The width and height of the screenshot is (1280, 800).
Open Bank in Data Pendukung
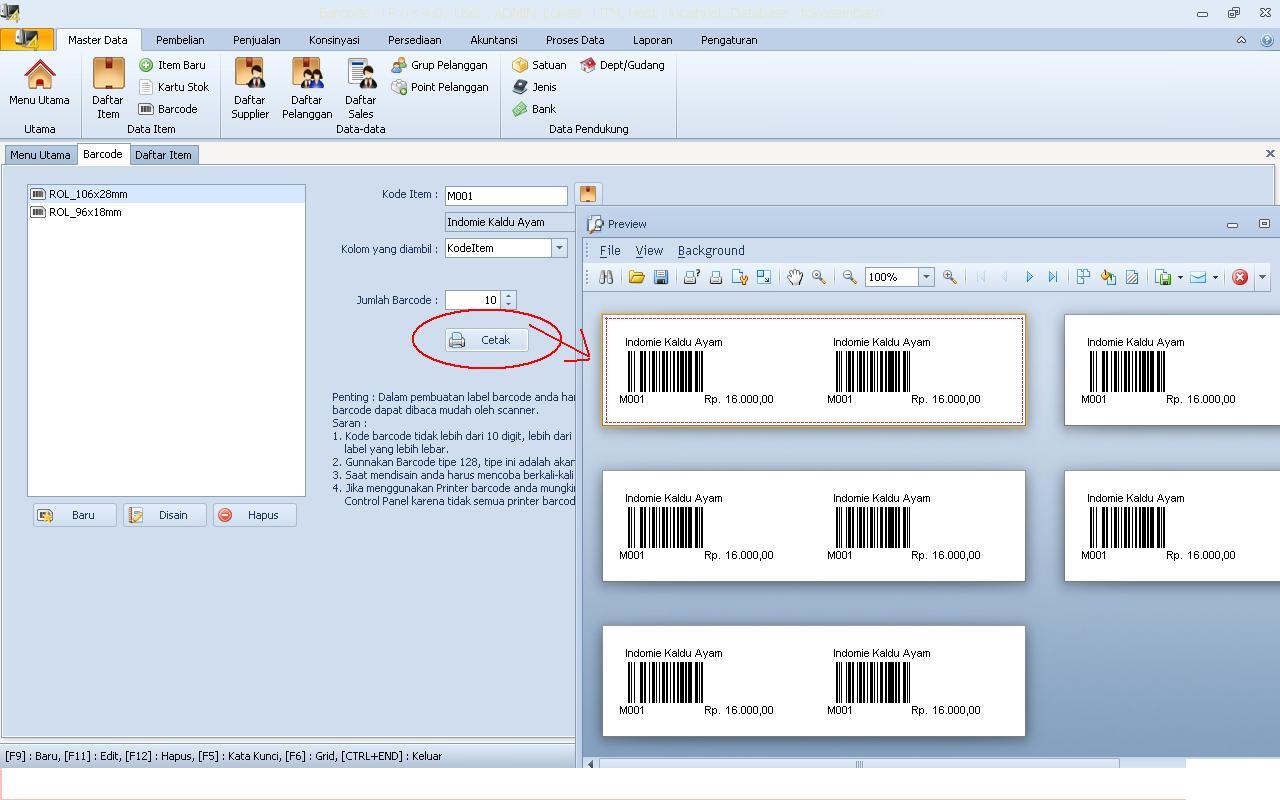(x=534, y=109)
